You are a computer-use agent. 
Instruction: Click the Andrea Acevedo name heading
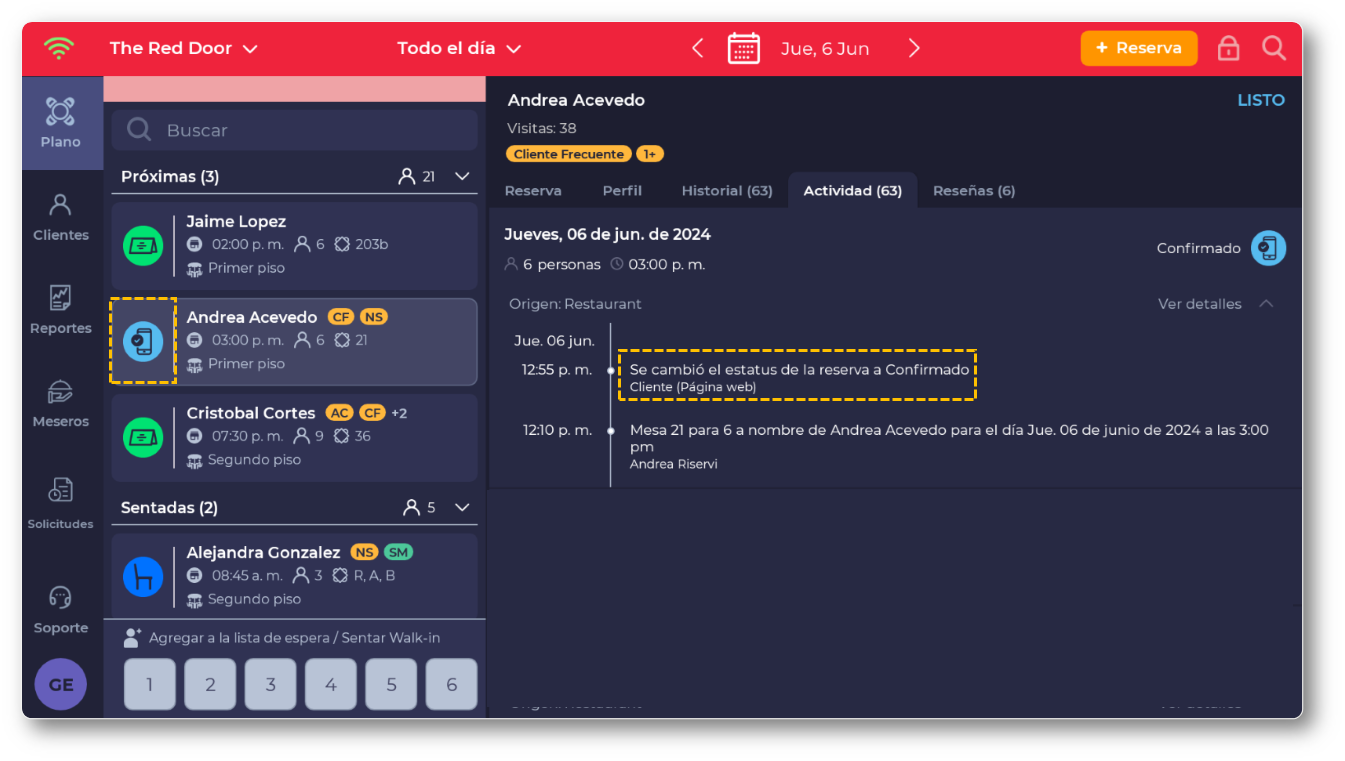576,100
